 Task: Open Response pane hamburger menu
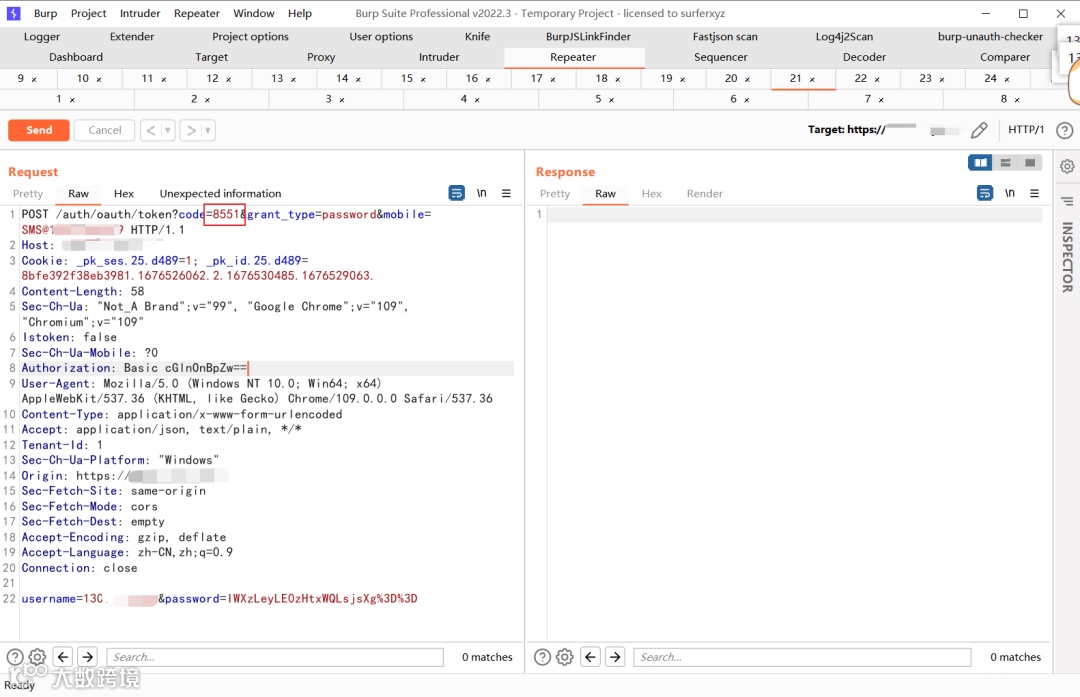coord(1035,194)
